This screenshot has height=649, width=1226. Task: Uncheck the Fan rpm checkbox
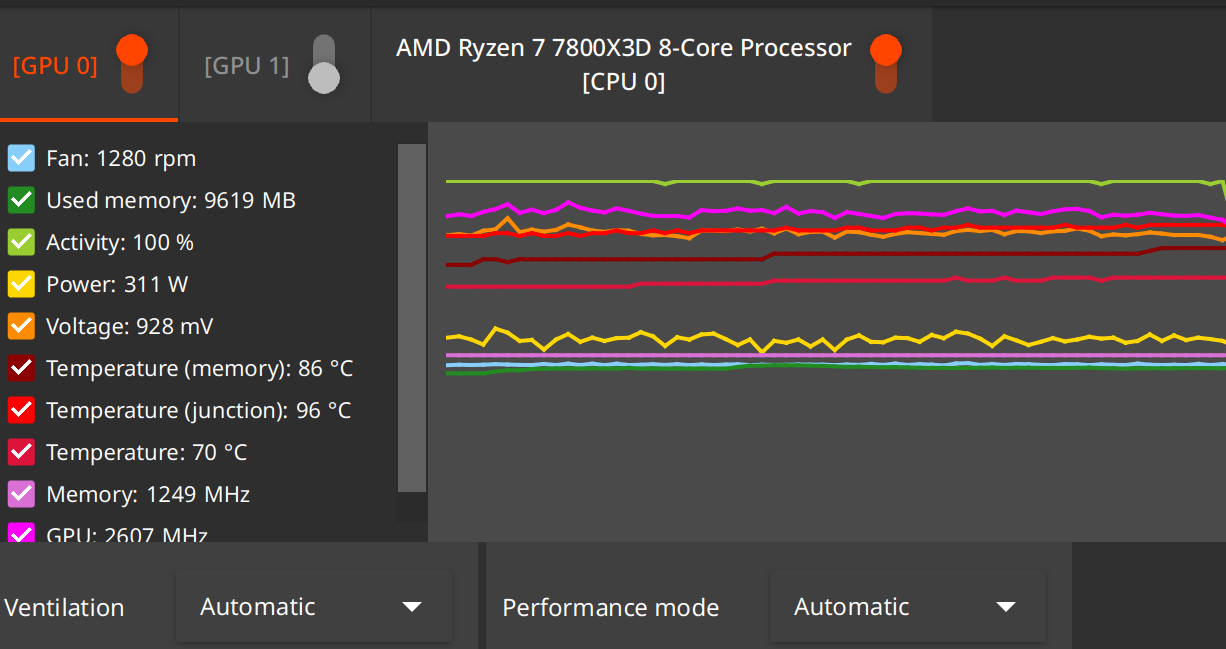[x=22, y=158]
